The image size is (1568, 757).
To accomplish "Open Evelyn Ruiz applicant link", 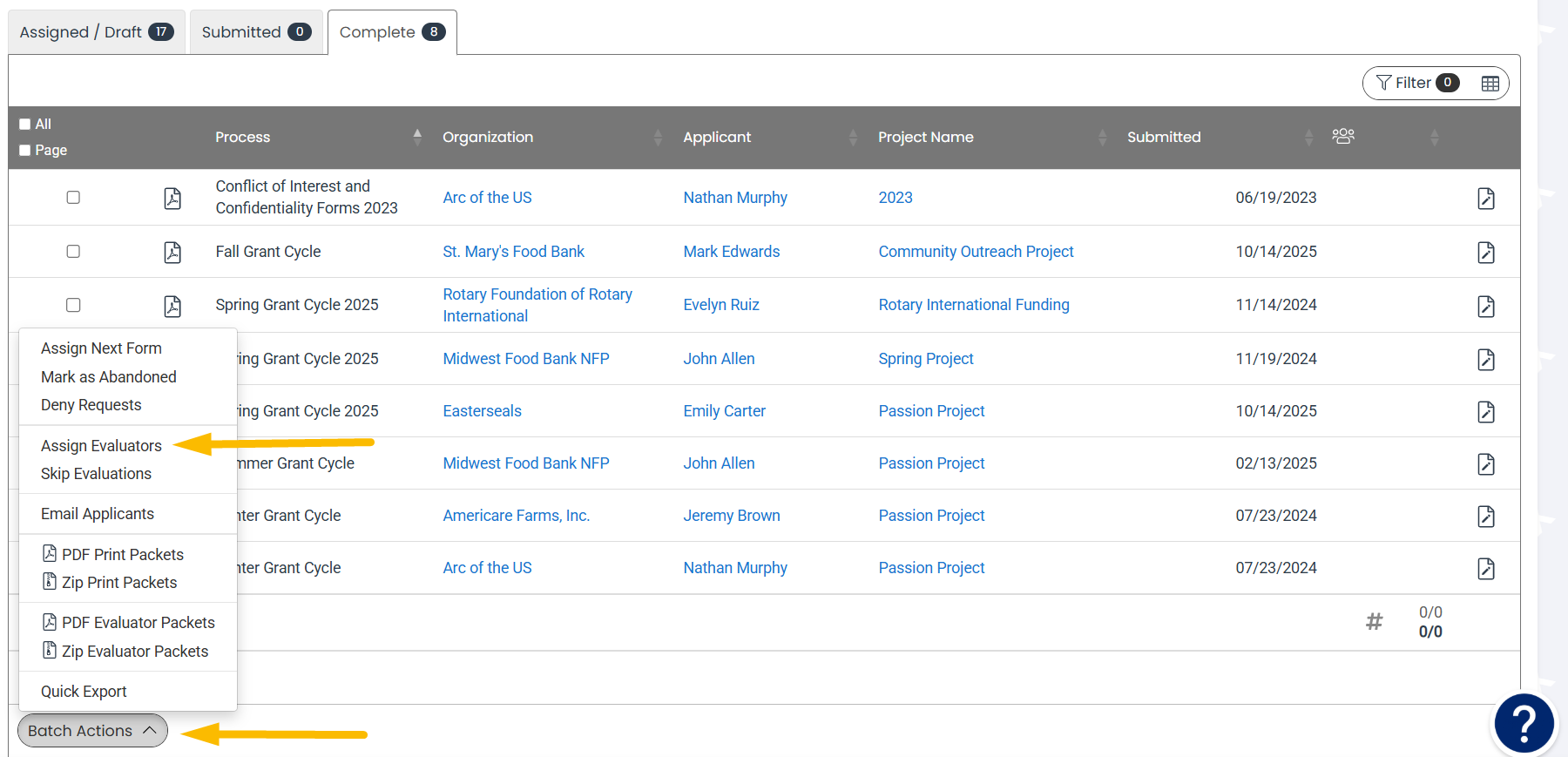I will [x=721, y=305].
